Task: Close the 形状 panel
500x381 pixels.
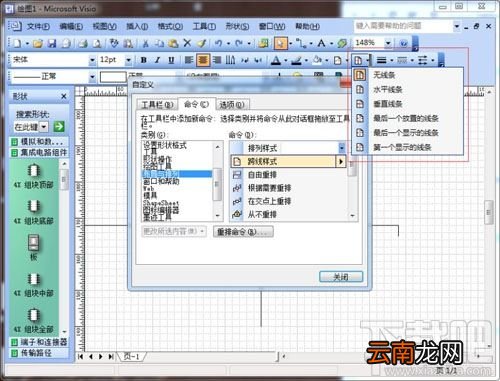Action: click(64, 96)
